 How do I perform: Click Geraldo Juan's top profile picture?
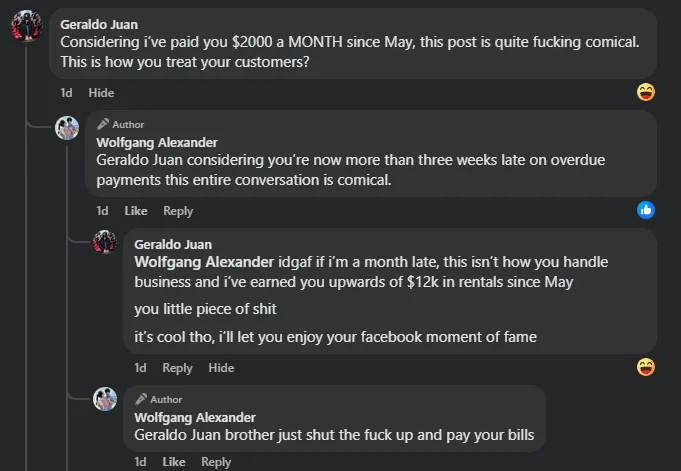(x=26, y=26)
